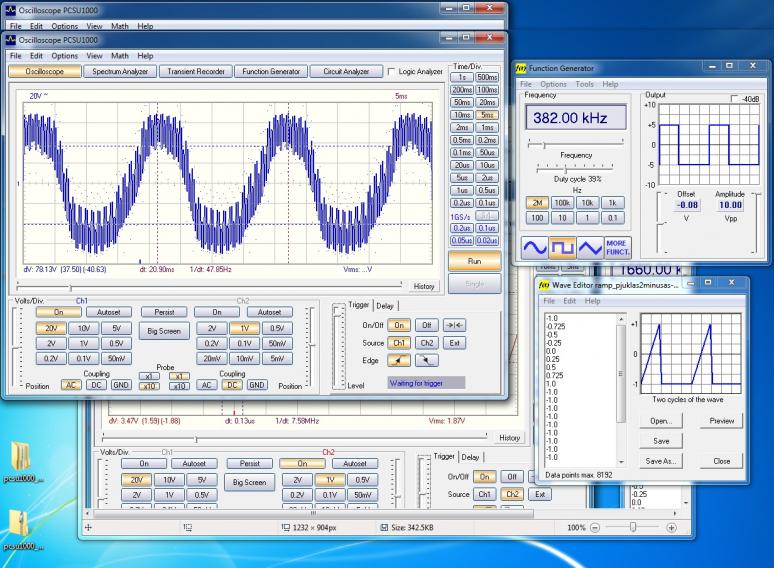The width and height of the screenshot is (774, 568).
Task: Click History button in front oscilloscope
Action: [x=424, y=286]
